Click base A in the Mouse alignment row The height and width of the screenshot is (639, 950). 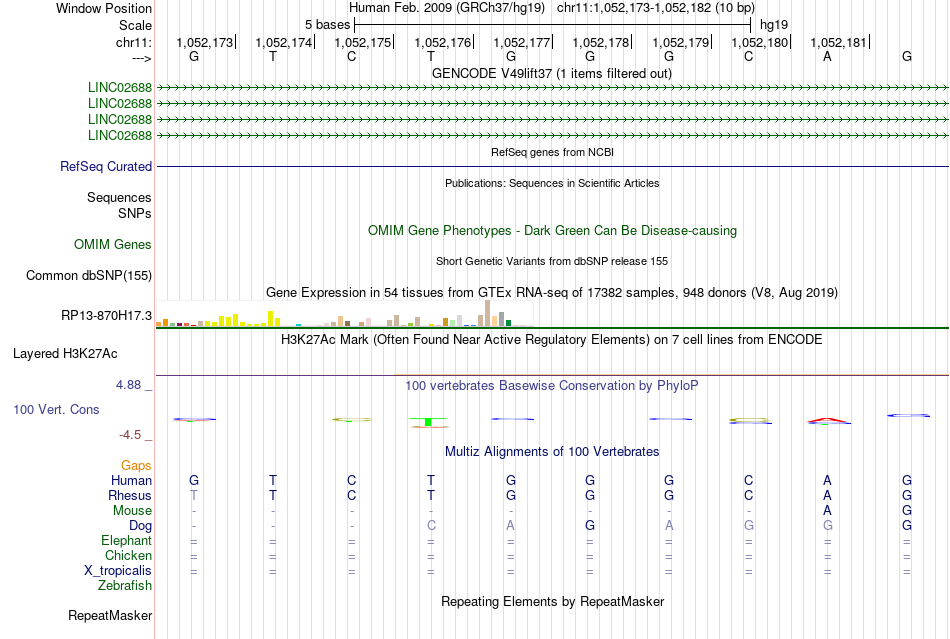click(x=827, y=511)
